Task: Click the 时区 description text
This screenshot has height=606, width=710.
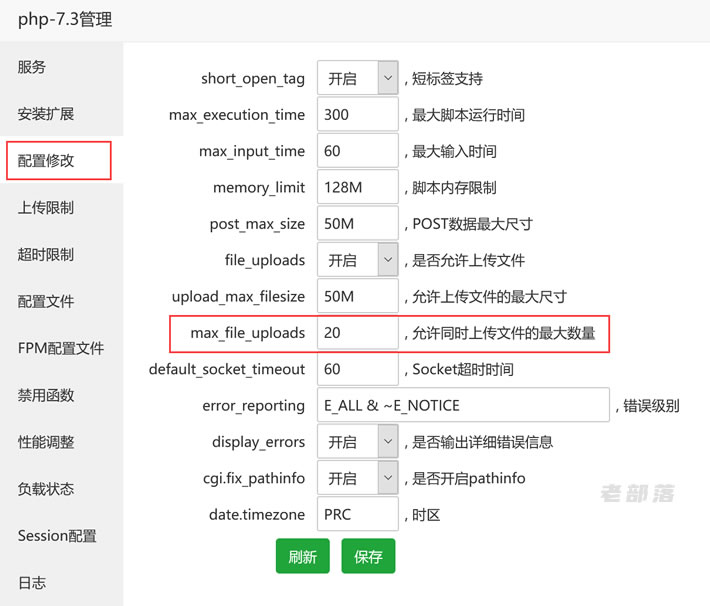Action: pos(426,515)
